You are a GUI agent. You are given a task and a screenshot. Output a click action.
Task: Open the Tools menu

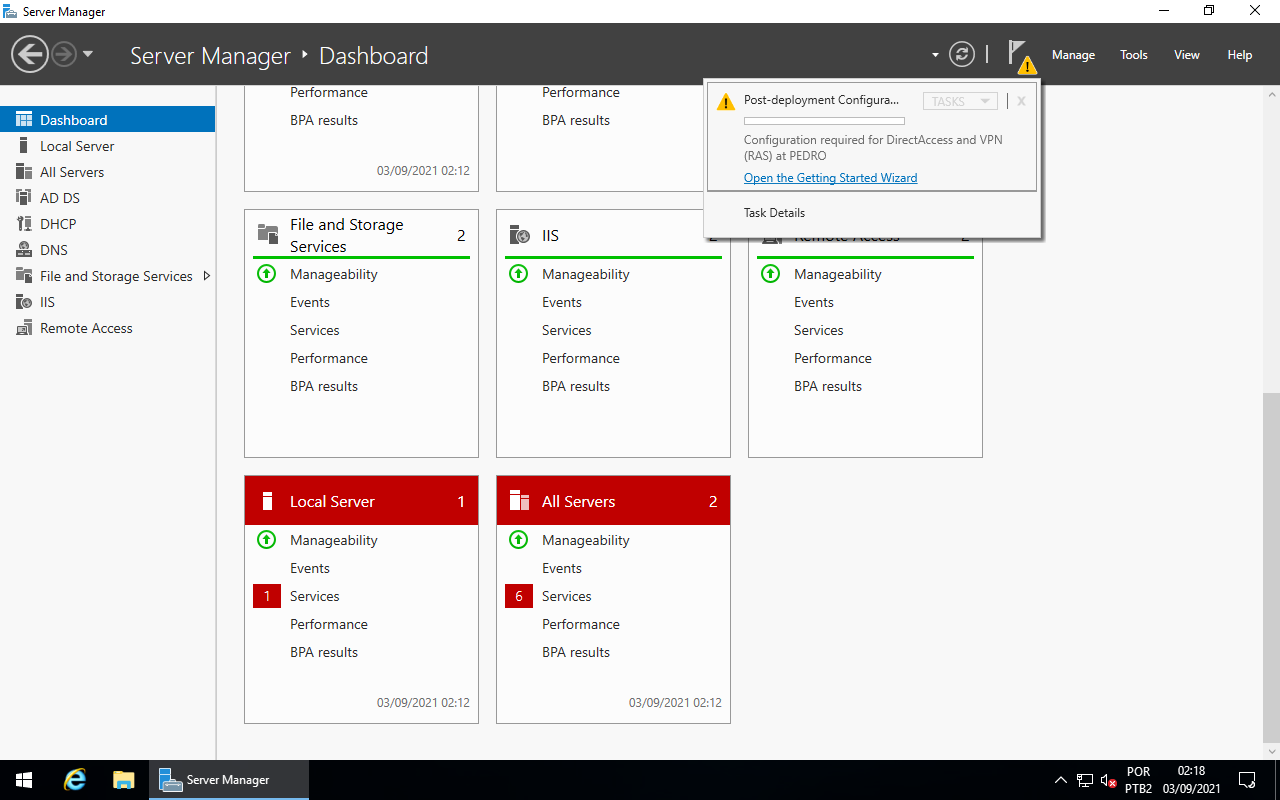pos(1133,55)
